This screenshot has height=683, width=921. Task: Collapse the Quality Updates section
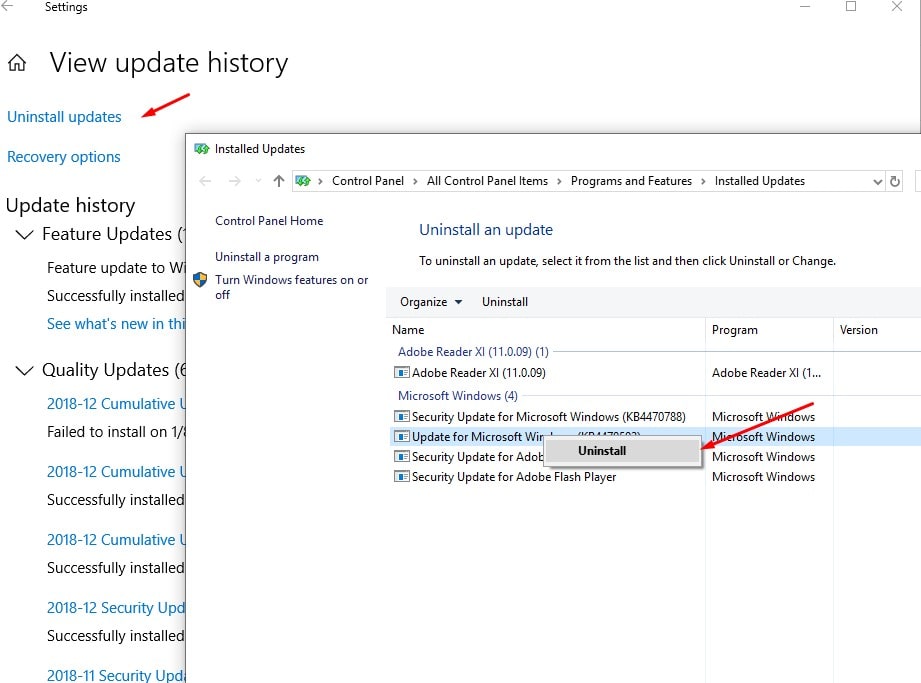[24, 370]
